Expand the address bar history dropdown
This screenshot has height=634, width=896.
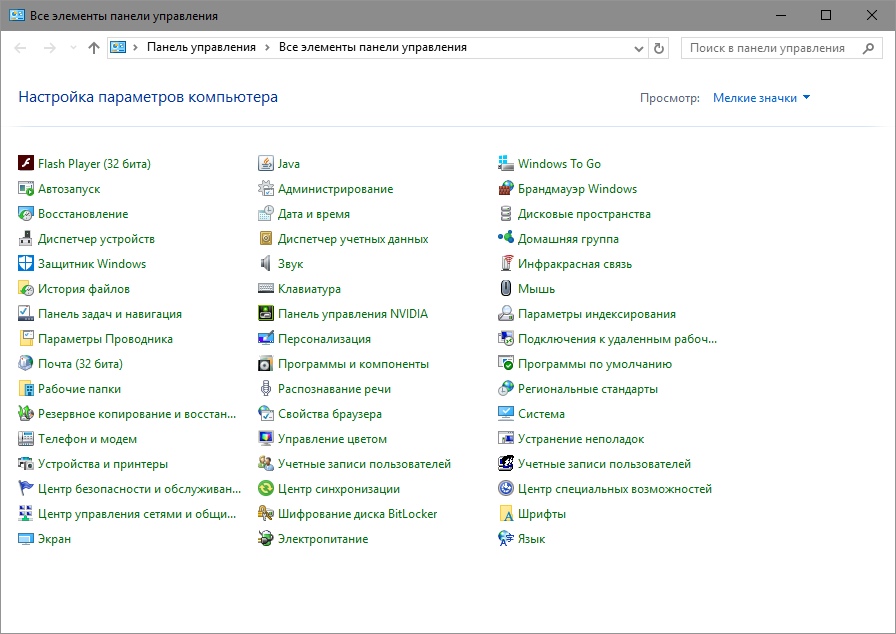[x=639, y=49]
